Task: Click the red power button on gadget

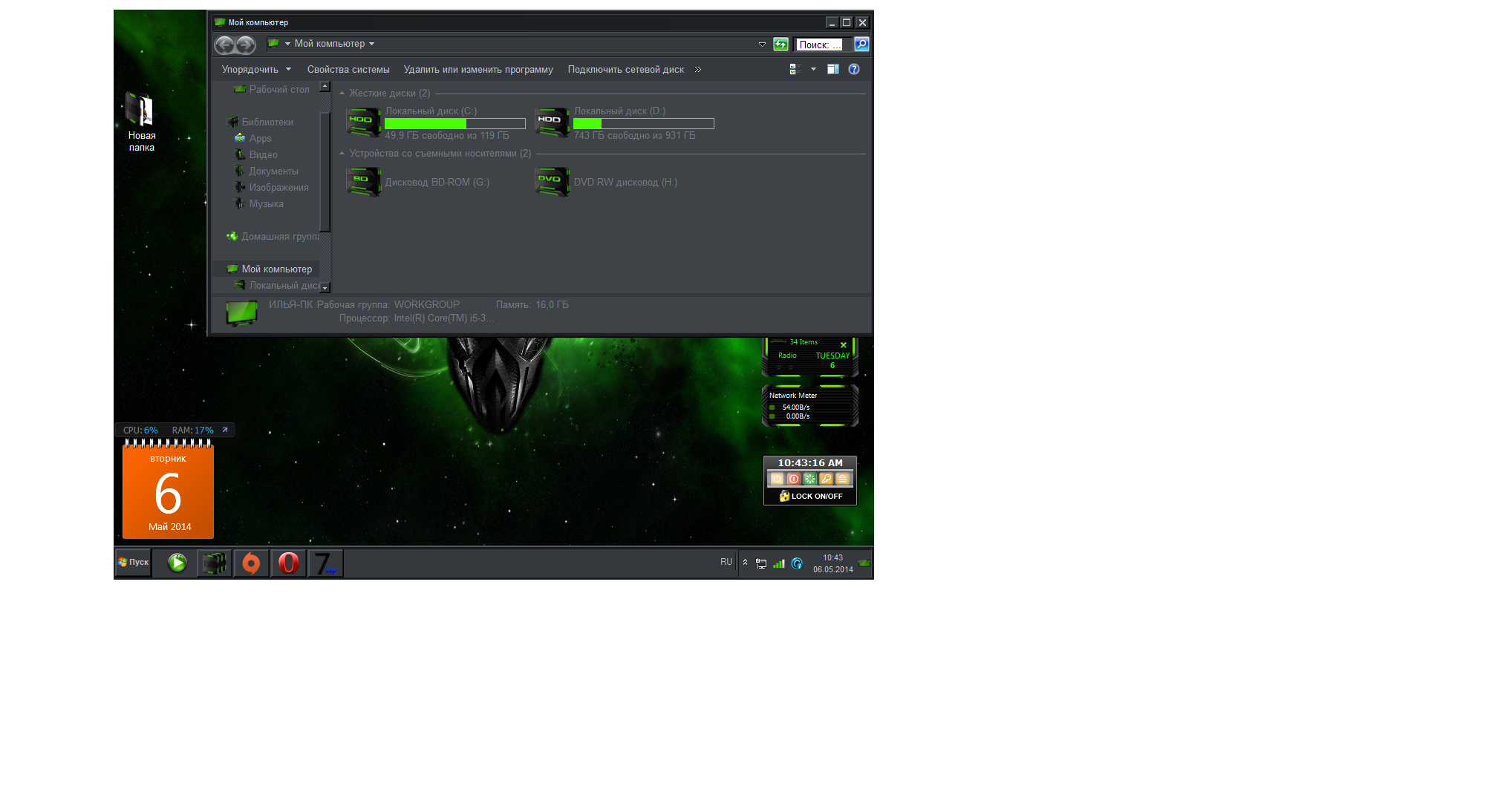Action: click(x=793, y=479)
